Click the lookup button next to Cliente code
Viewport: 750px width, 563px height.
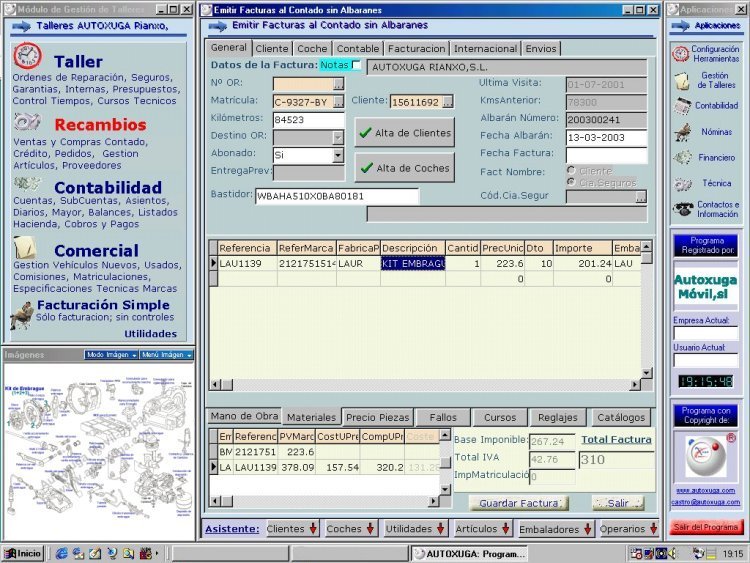coord(448,102)
